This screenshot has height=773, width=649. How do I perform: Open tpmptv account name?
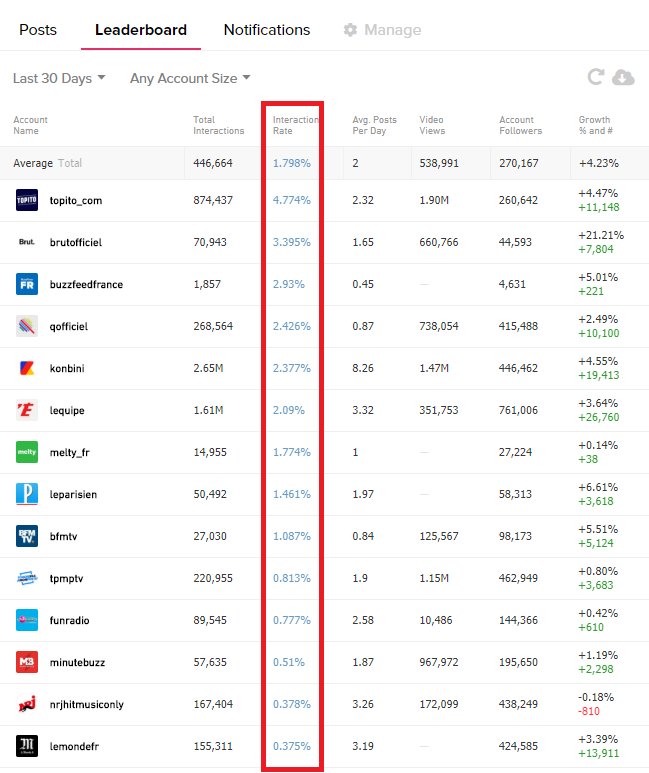click(67, 578)
